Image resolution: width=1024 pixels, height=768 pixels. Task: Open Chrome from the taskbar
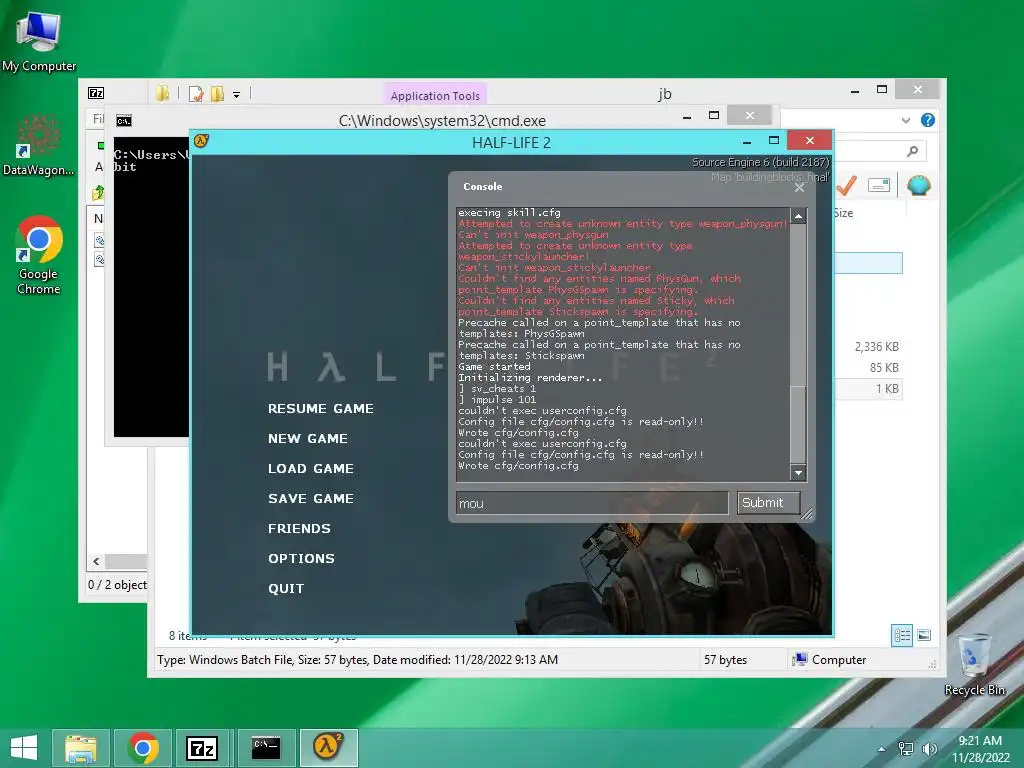(143, 748)
